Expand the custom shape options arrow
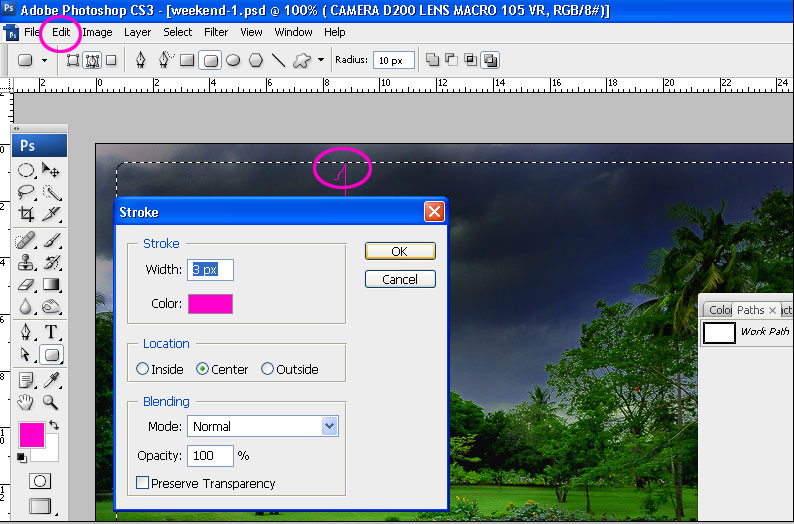 [x=321, y=60]
